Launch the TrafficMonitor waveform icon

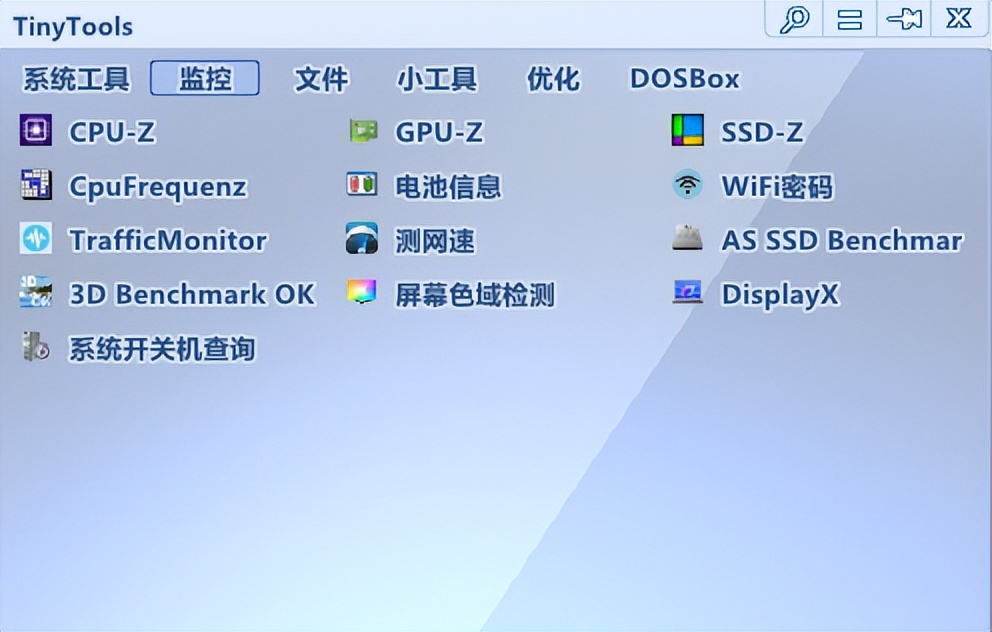pyautogui.click(x=36, y=239)
